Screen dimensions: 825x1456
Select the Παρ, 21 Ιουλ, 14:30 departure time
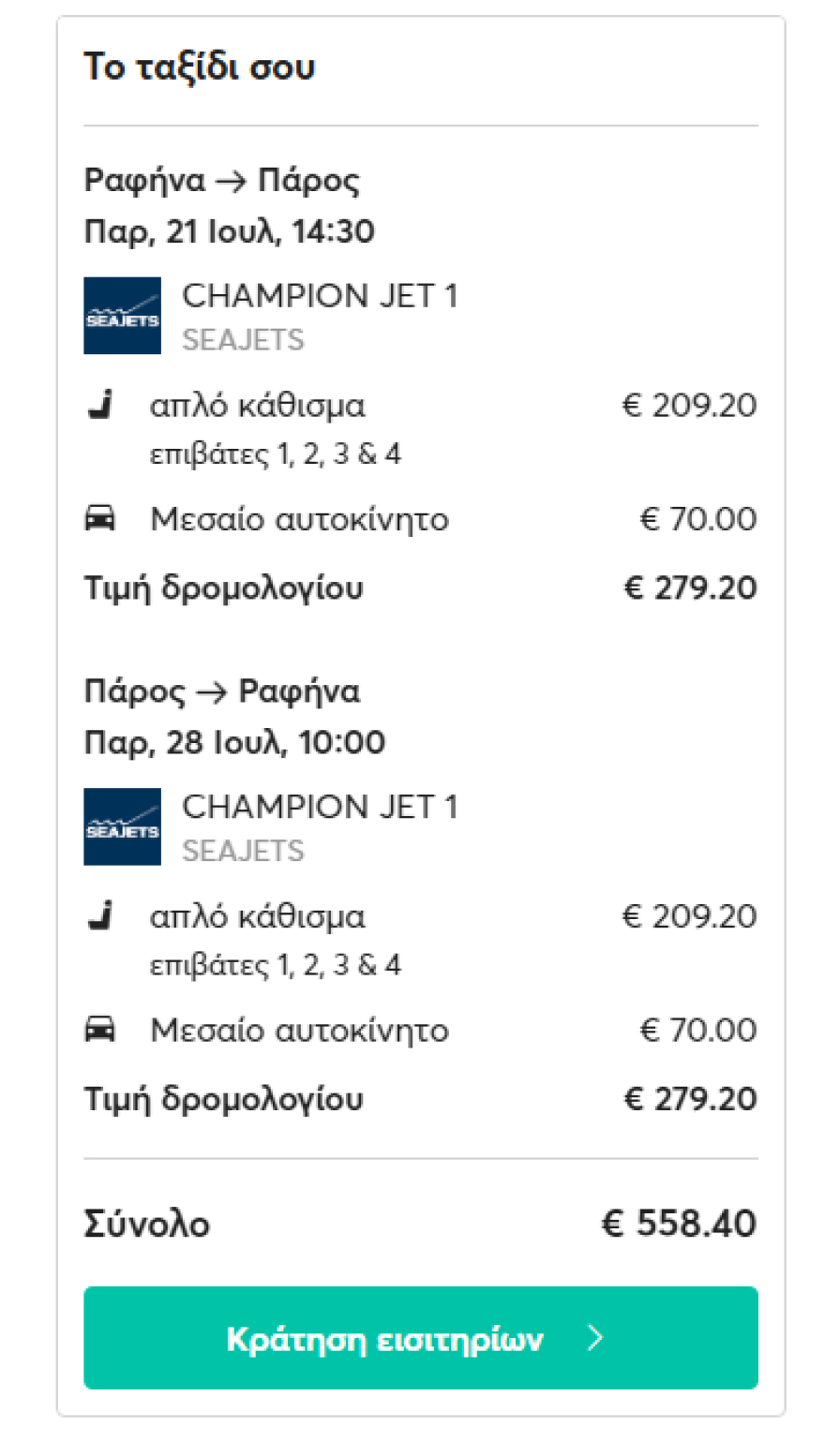[229, 231]
